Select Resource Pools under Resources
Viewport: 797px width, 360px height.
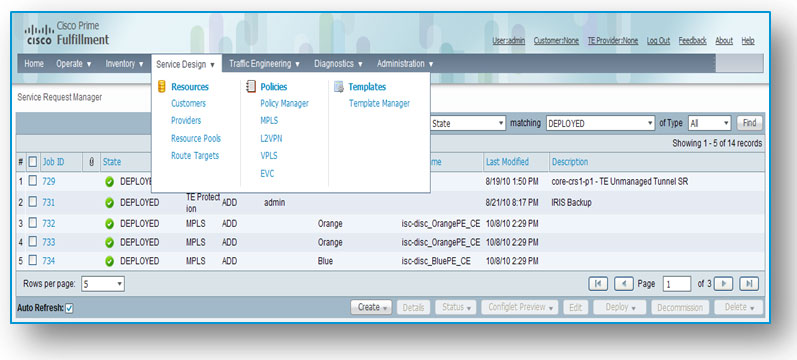[196, 138]
